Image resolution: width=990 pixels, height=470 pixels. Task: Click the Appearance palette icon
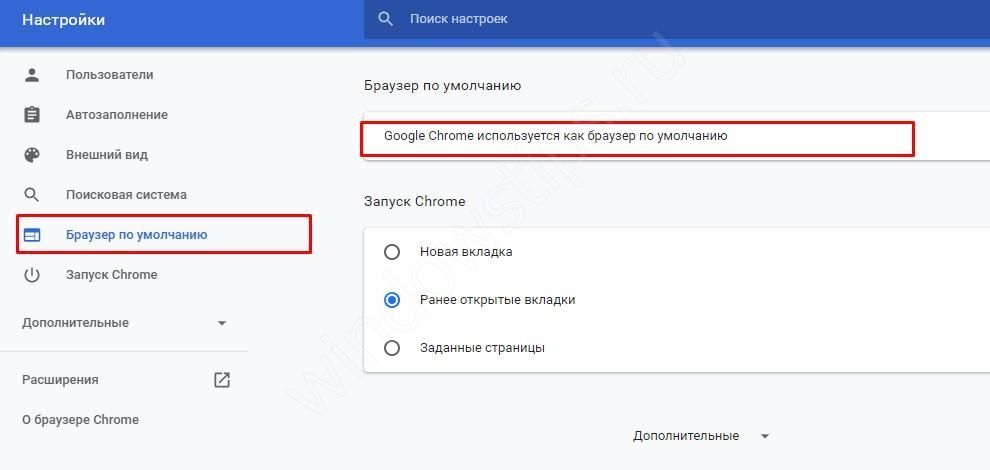(32, 155)
